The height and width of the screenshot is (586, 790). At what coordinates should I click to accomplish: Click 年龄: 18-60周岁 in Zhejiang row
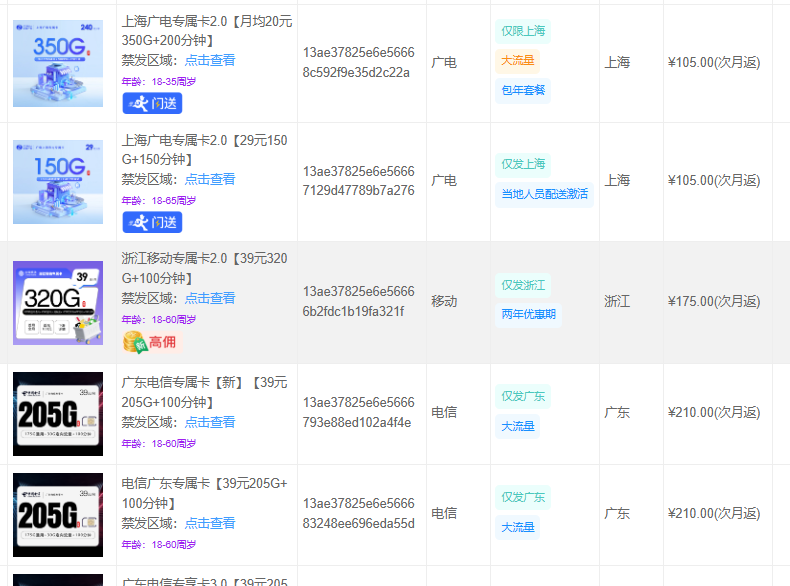tap(159, 319)
